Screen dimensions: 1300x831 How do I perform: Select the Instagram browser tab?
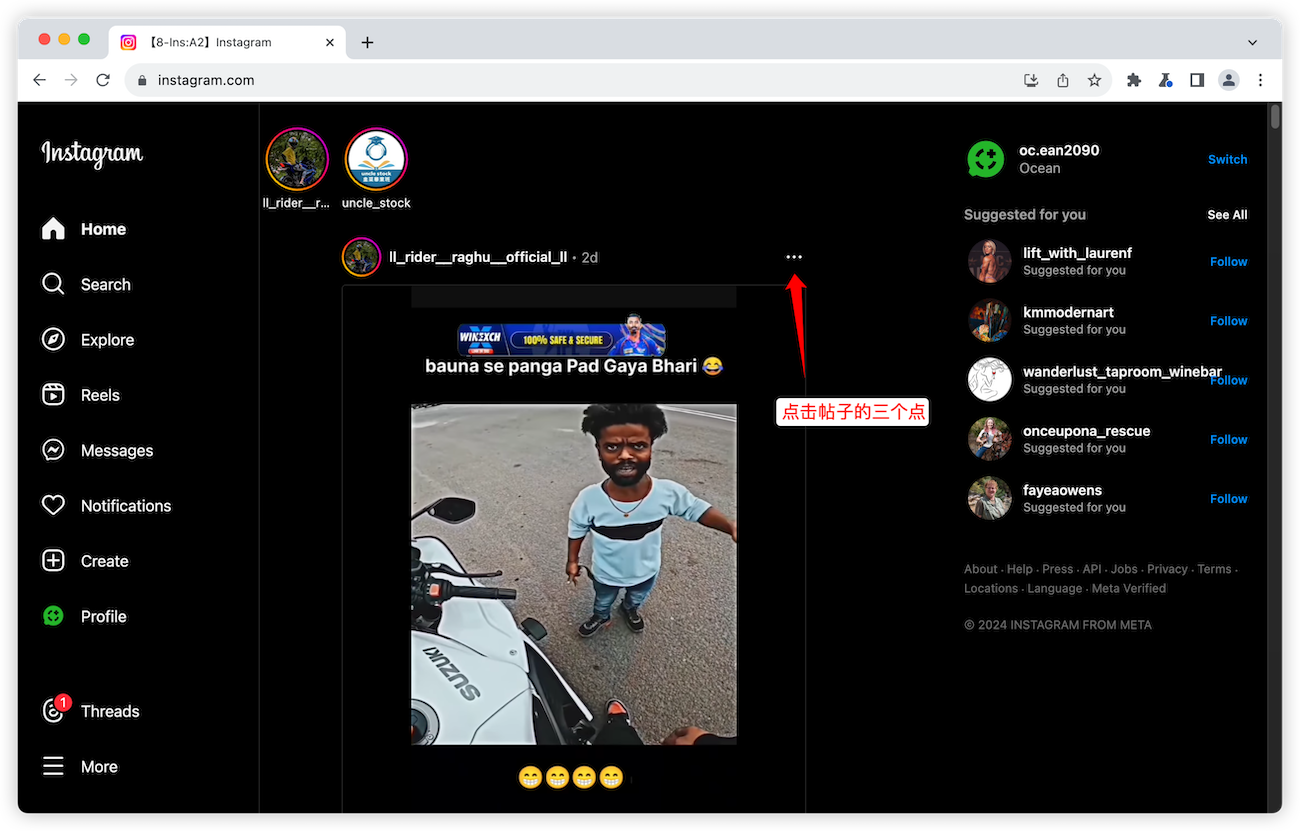point(225,42)
